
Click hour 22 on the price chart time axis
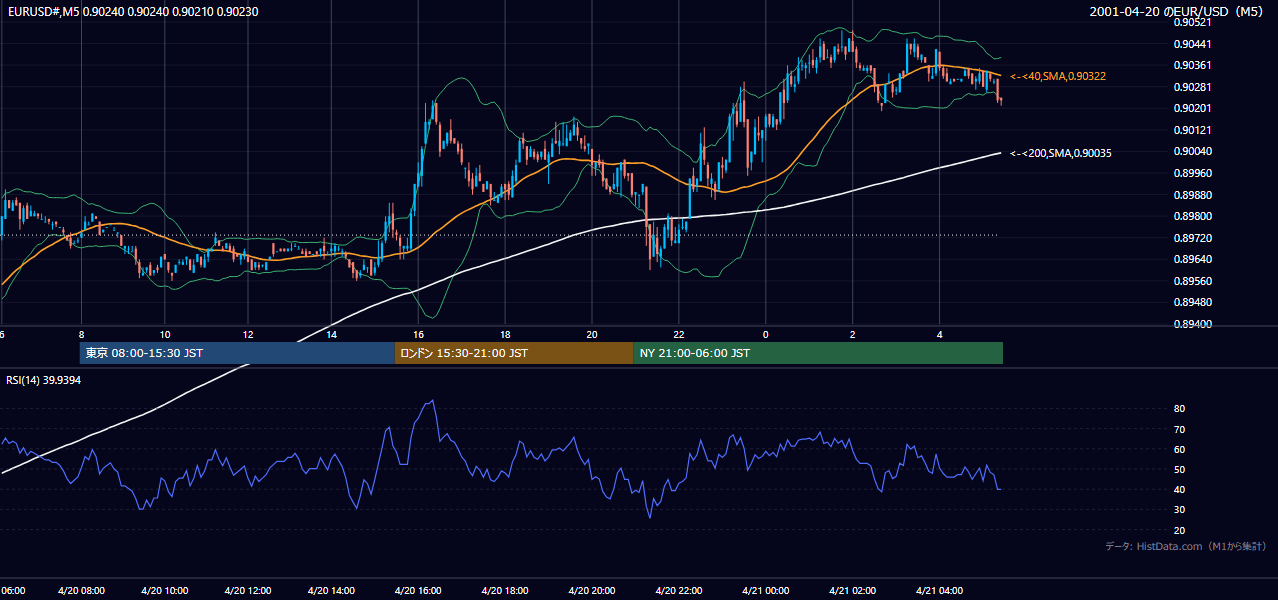click(679, 334)
